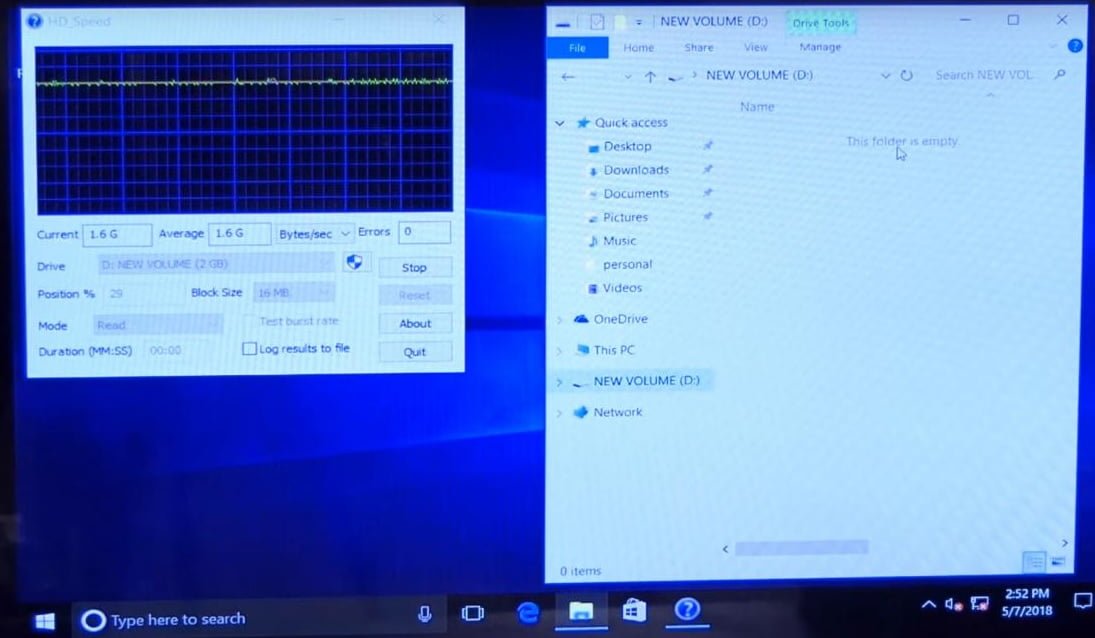Open the File menu in Explorer

577,48
